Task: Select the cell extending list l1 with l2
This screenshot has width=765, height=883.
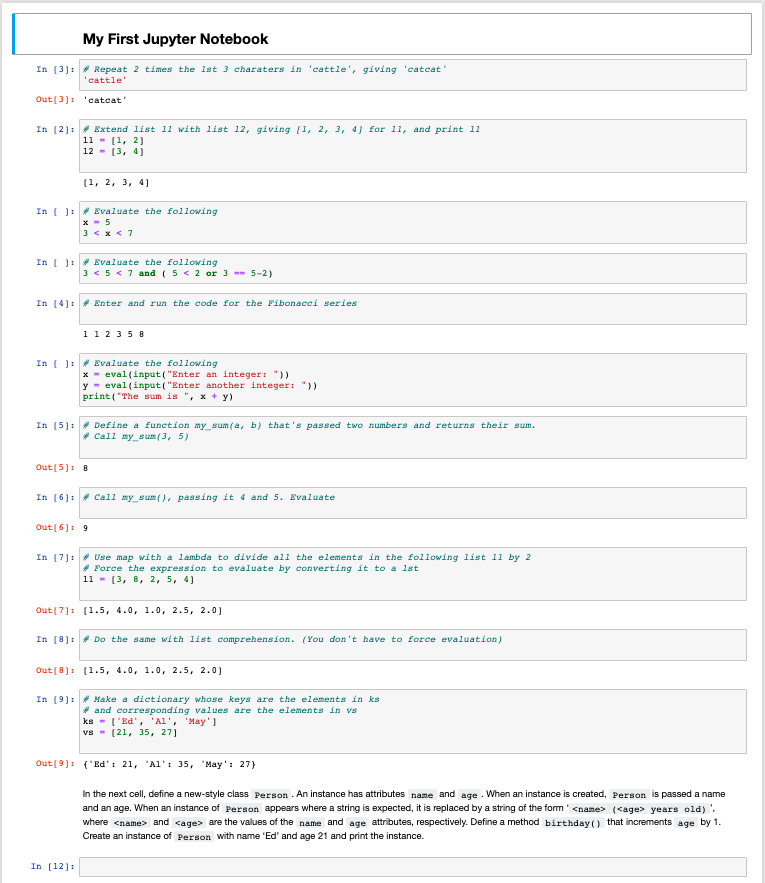Action: [x=413, y=146]
